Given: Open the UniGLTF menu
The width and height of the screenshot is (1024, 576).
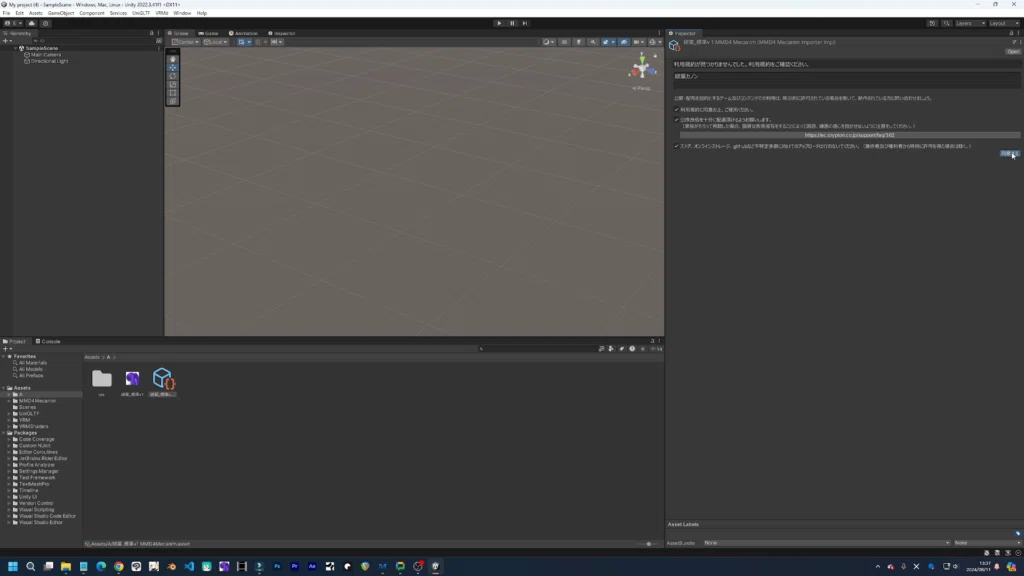Looking at the screenshot, I should pyautogui.click(x=140, y=13).
